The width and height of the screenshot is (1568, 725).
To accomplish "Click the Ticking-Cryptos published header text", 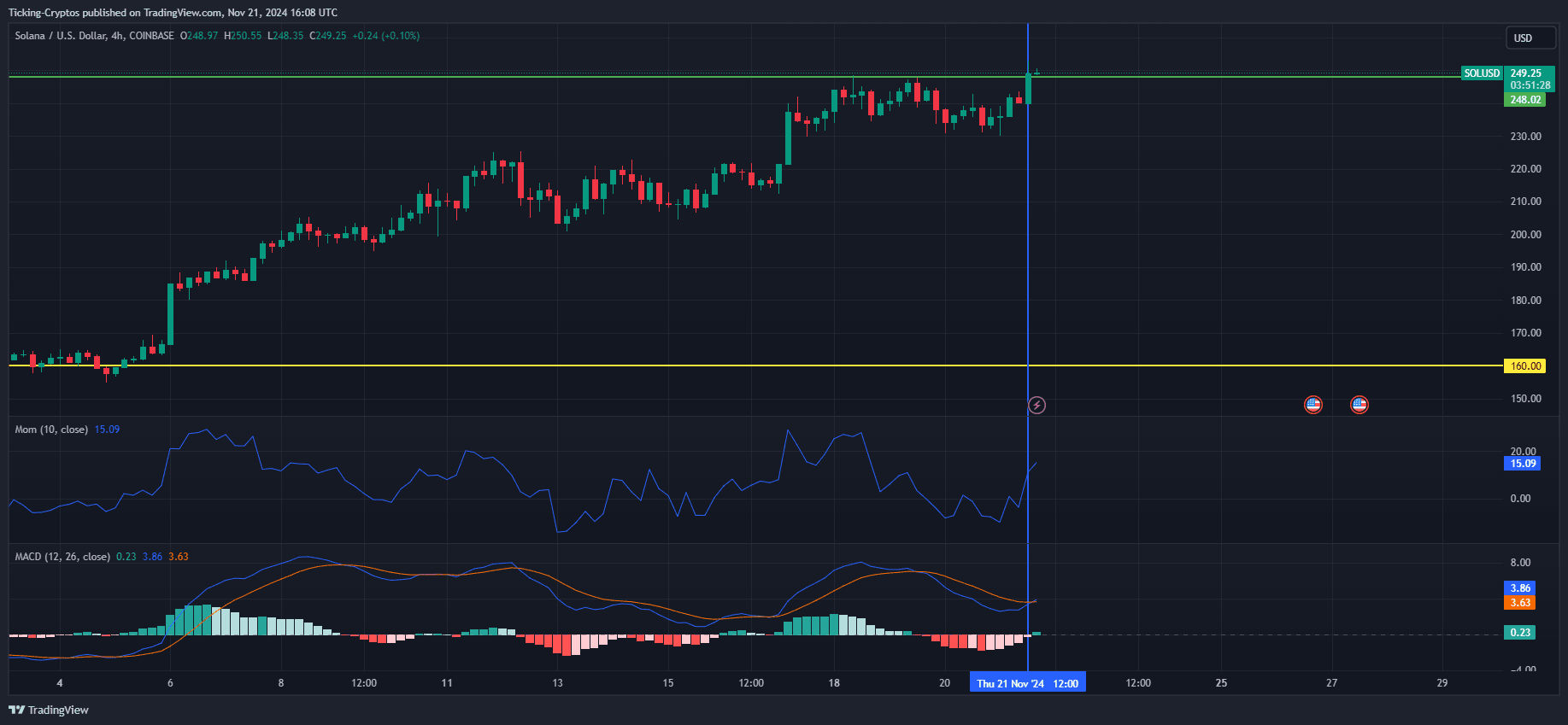I will 173,13.
